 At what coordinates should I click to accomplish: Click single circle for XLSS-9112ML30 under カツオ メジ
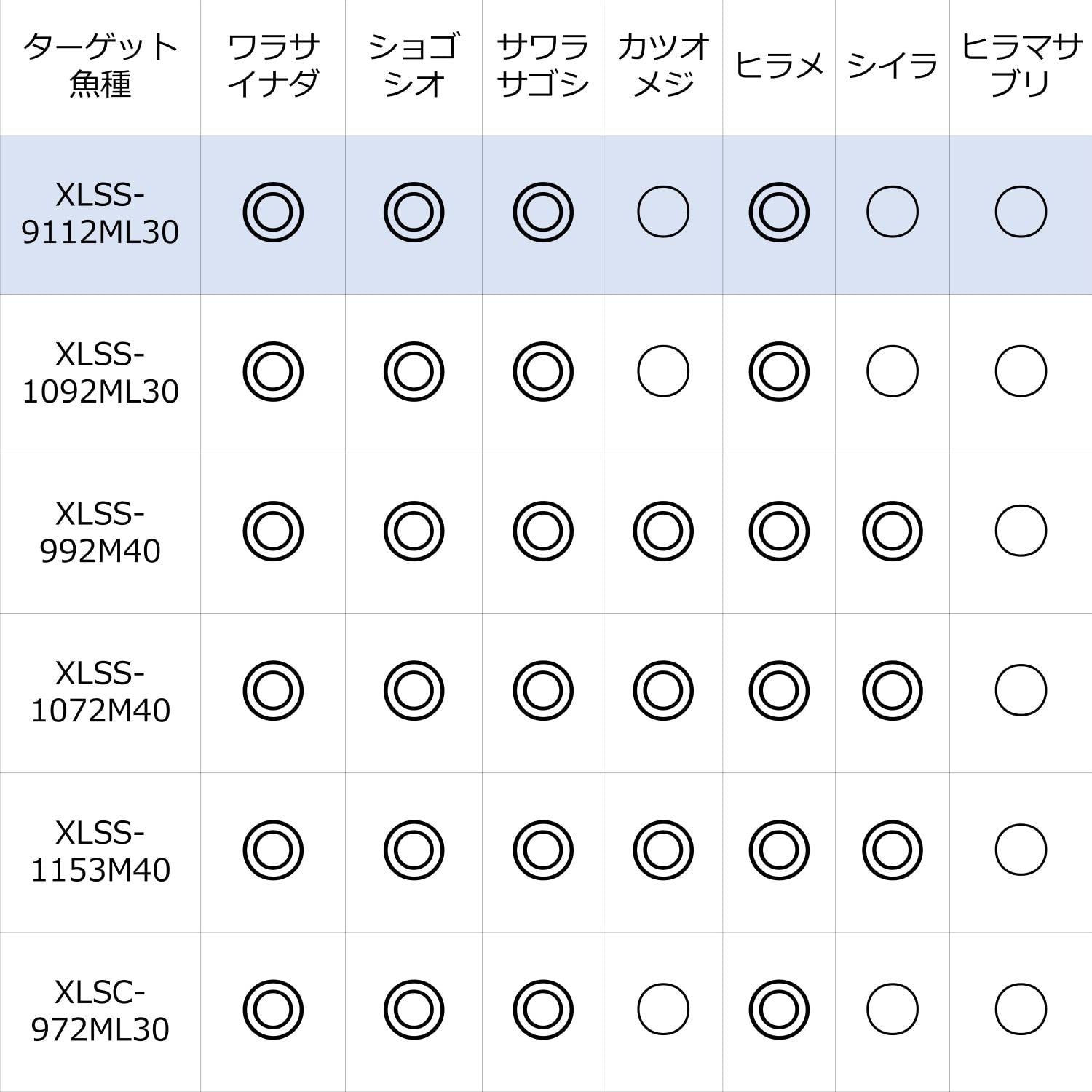pos(662,212)
